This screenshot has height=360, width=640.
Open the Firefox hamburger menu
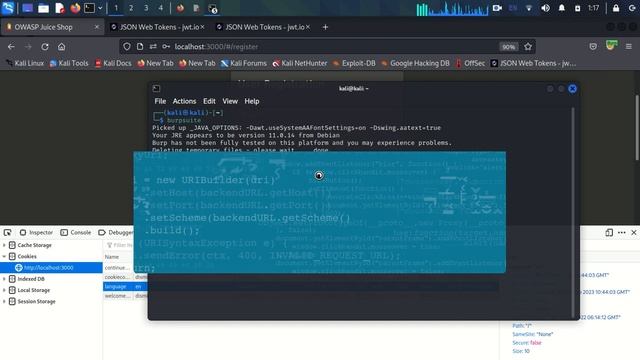629,47
